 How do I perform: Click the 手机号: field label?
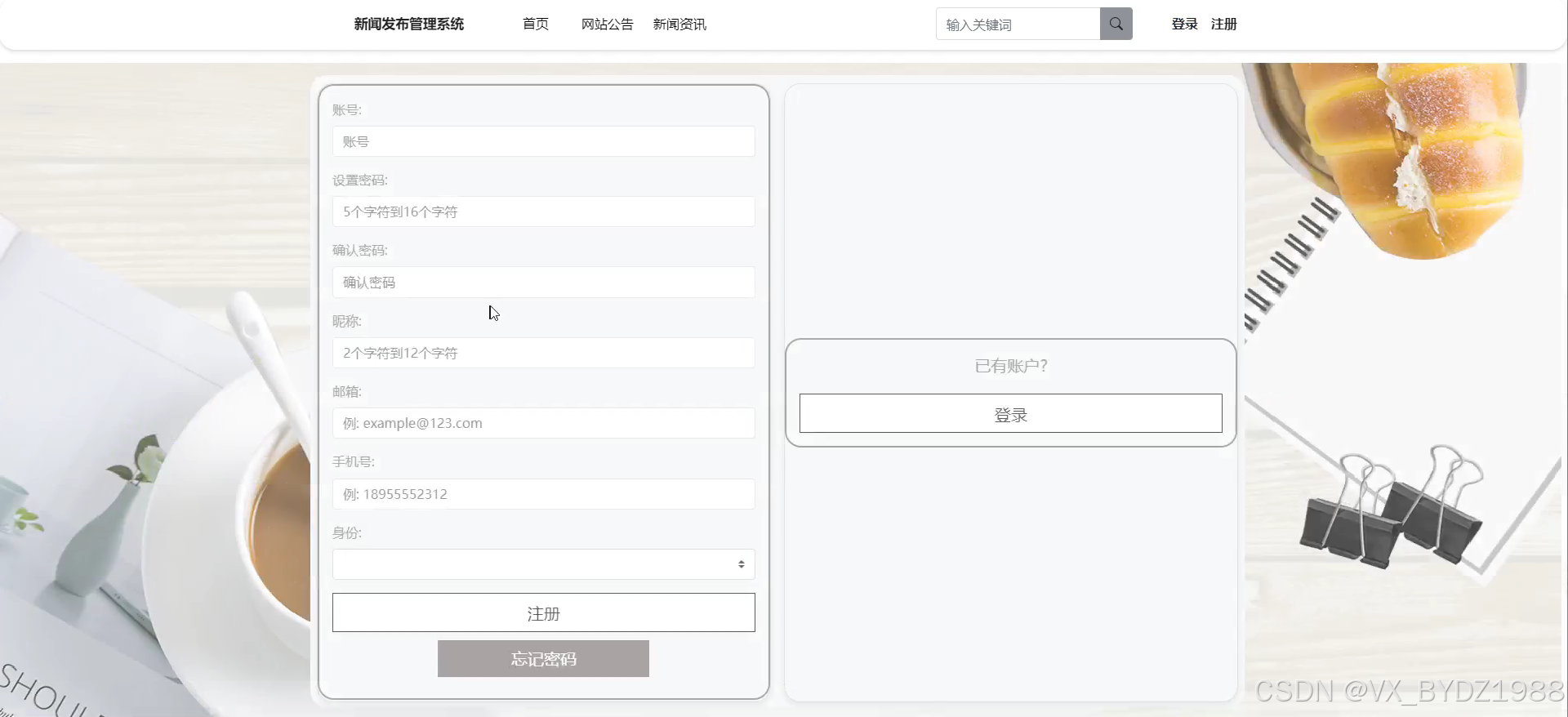coord(353,462)
